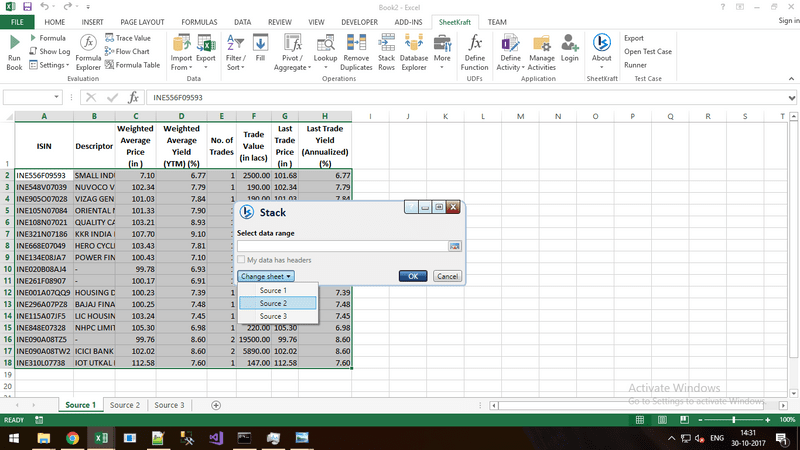Click the column H header
This screenshot has width=800, height=450.
325,116
